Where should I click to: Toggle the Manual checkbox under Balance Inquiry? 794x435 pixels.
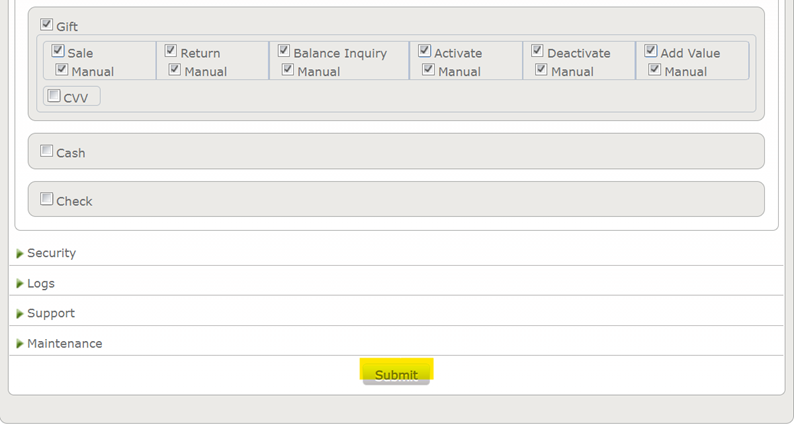click(x=288, y=70)
